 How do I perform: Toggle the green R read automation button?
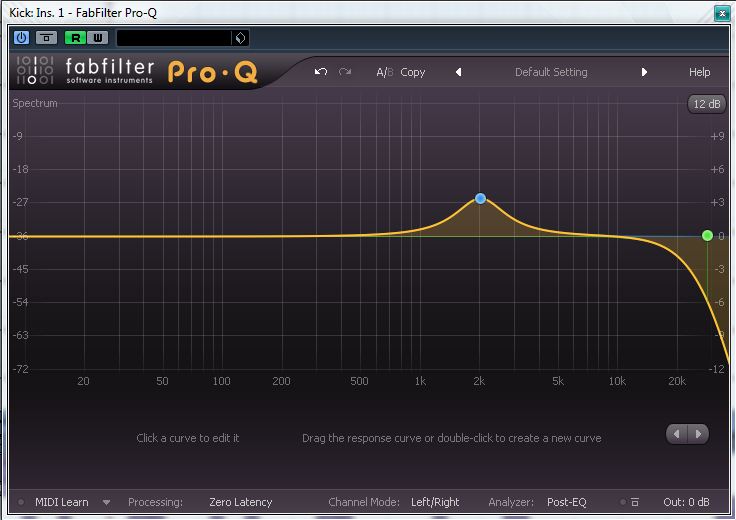pyautogui.click(x=75, y=38)
